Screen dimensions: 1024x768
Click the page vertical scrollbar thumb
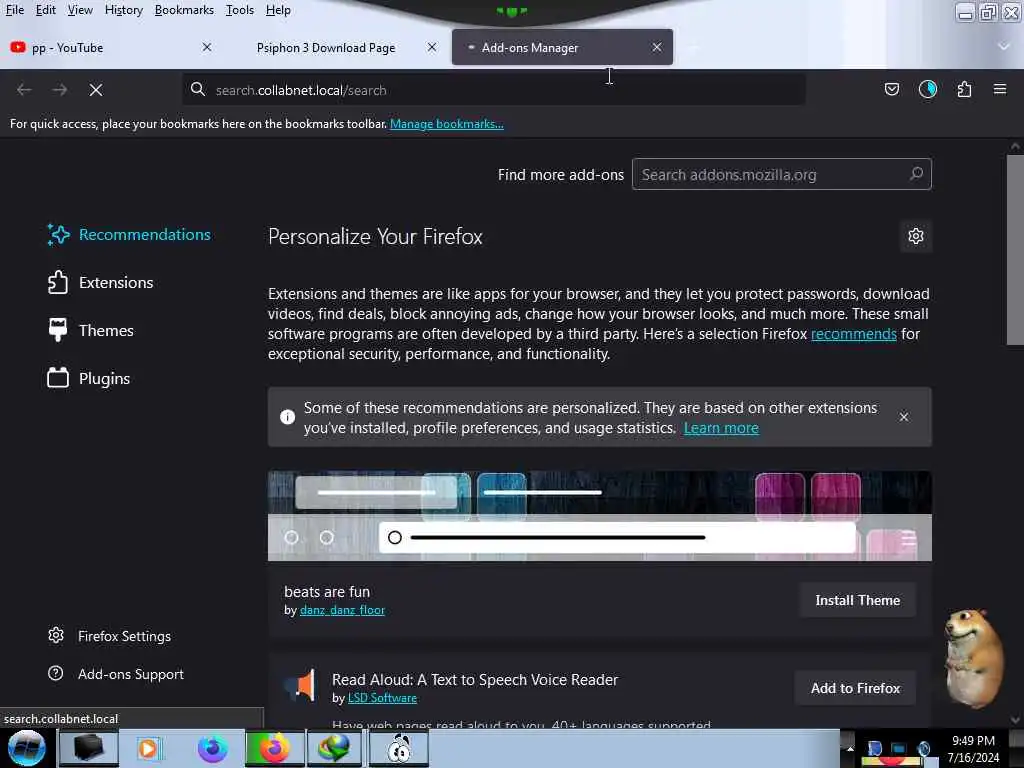click(x=1015, y=250)
